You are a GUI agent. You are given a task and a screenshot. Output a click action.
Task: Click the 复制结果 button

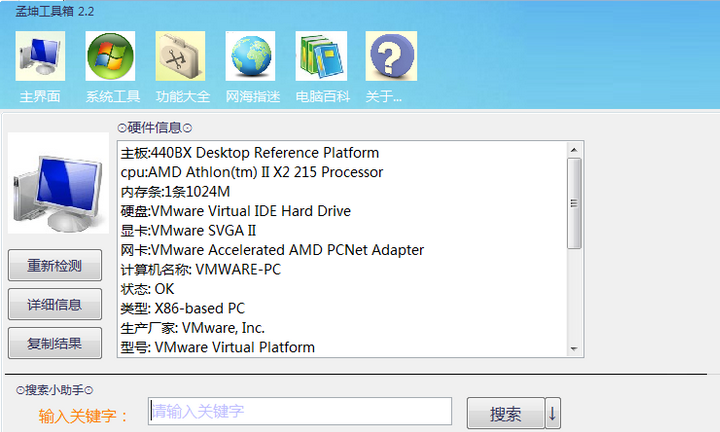[x=55, y=343]
